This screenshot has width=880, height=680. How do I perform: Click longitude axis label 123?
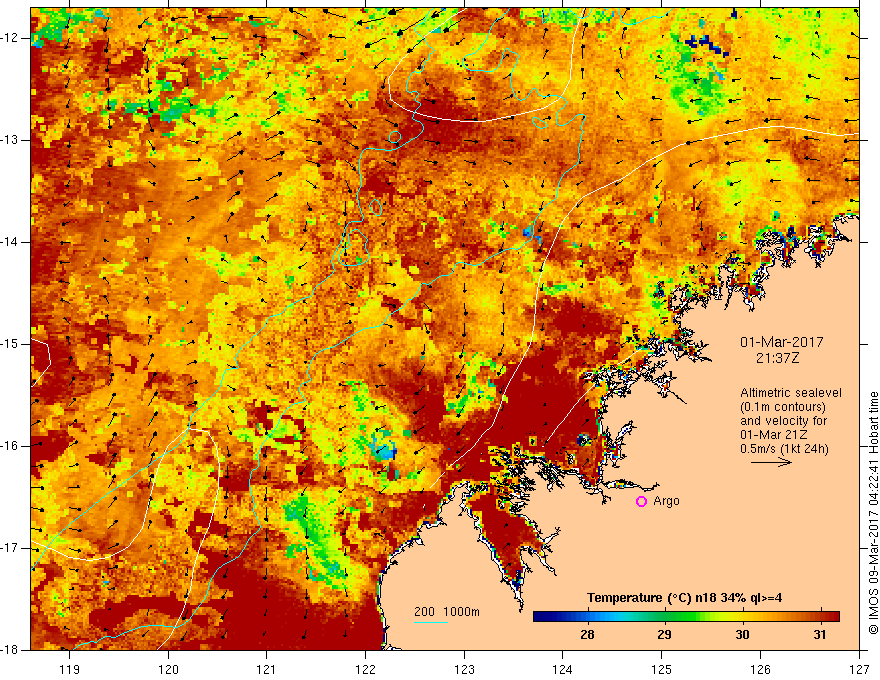464,669
